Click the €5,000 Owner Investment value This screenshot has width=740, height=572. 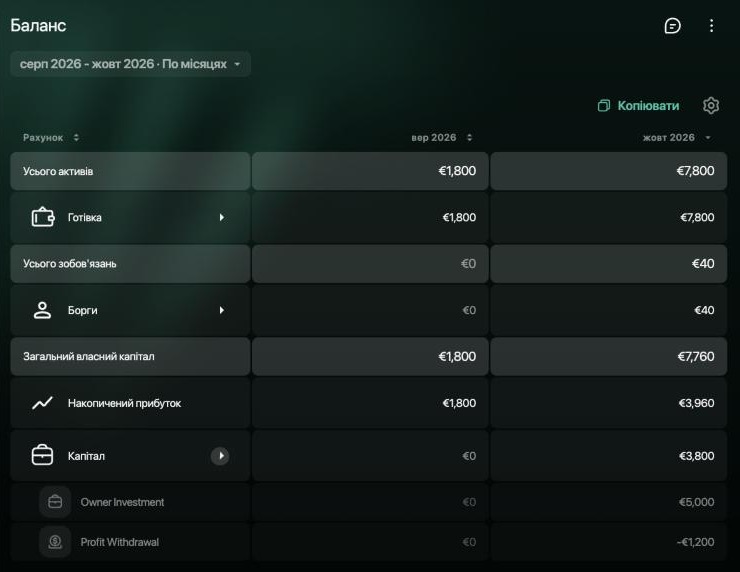coord(696,502)
